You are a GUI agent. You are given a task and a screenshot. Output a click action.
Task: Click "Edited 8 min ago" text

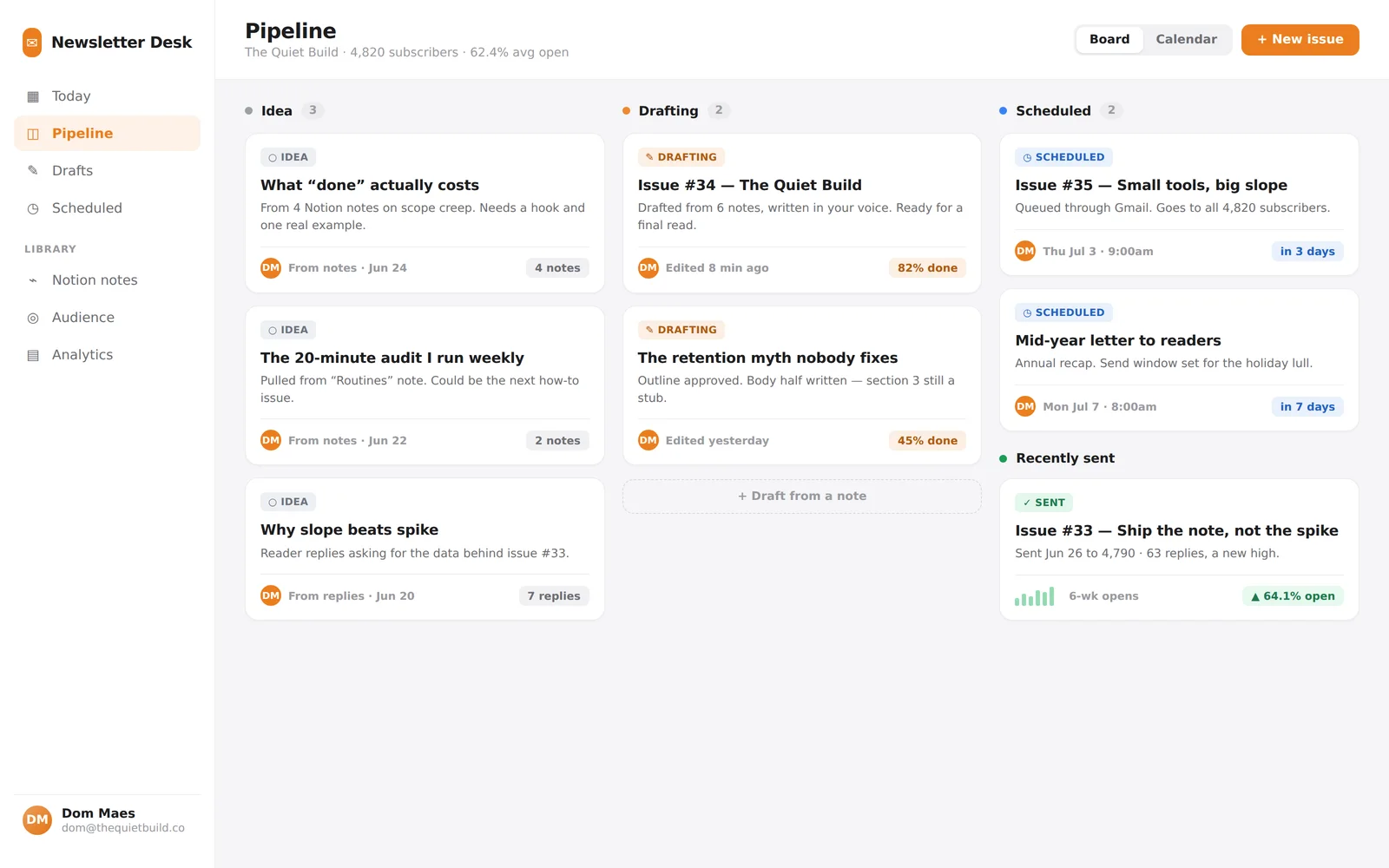(717, 268)
